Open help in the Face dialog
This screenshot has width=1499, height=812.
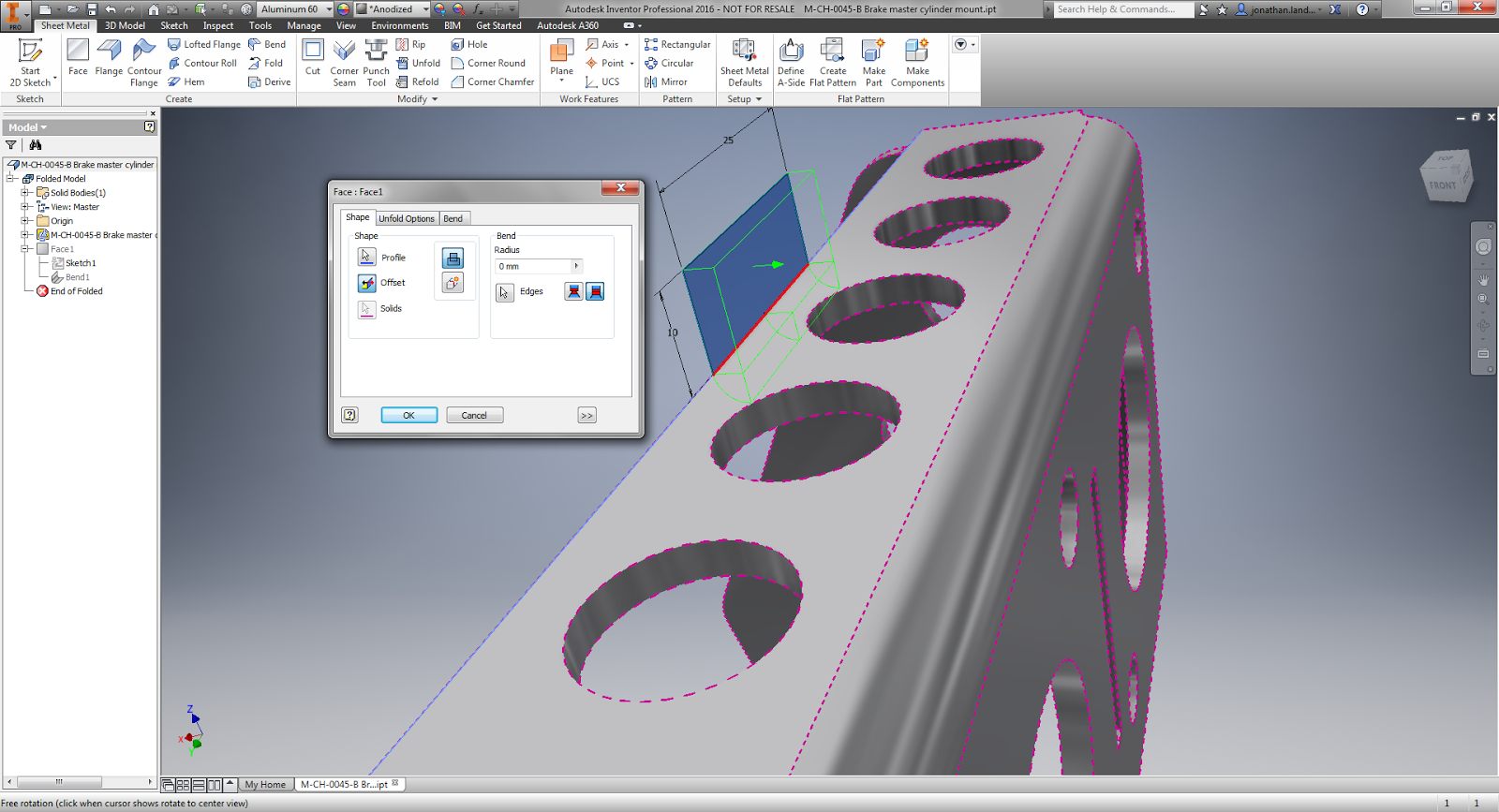pyautogui.click(x=349, y=415)
